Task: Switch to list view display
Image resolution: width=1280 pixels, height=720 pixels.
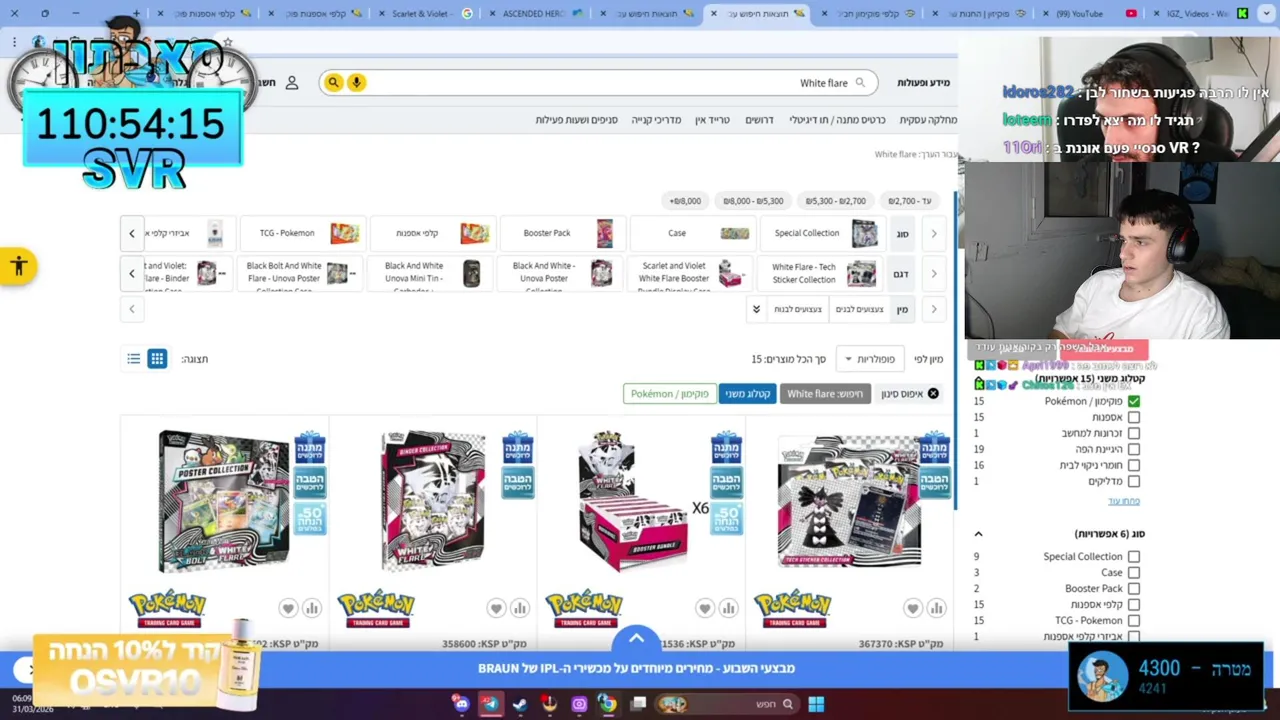Action: 134,359
